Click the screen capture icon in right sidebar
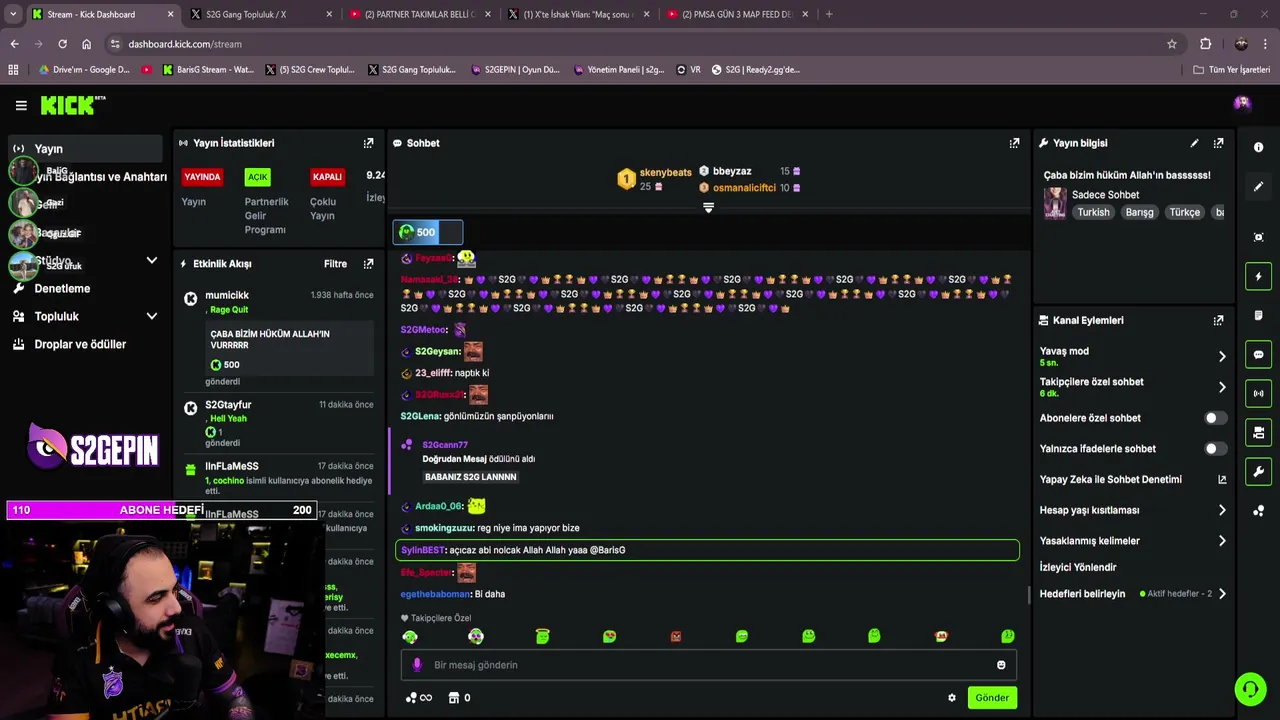The height and width of the screenshot is (720, 1280). [x=1258, y=237]
